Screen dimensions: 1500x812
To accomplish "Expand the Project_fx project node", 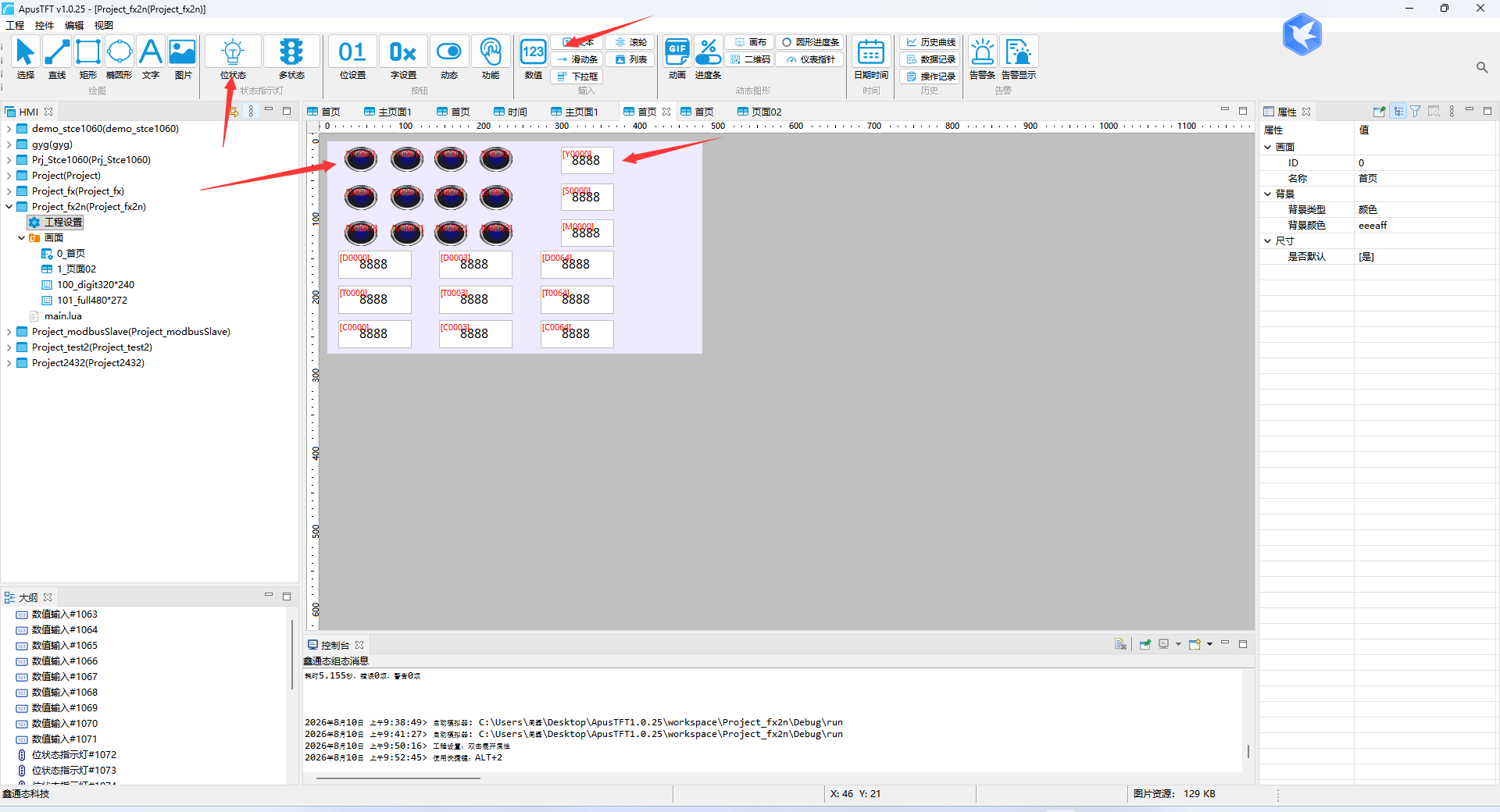I will tap(9, 191).
